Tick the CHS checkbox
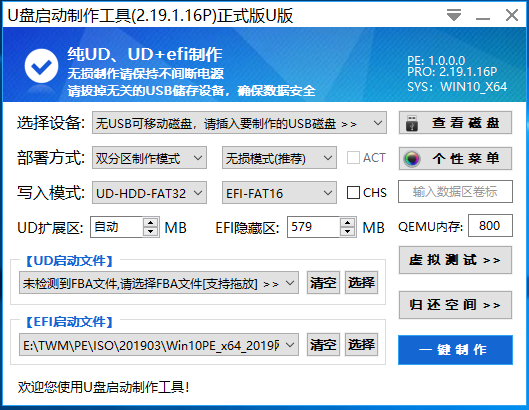Viewport: 529px width, 410px height. [353, 193]
